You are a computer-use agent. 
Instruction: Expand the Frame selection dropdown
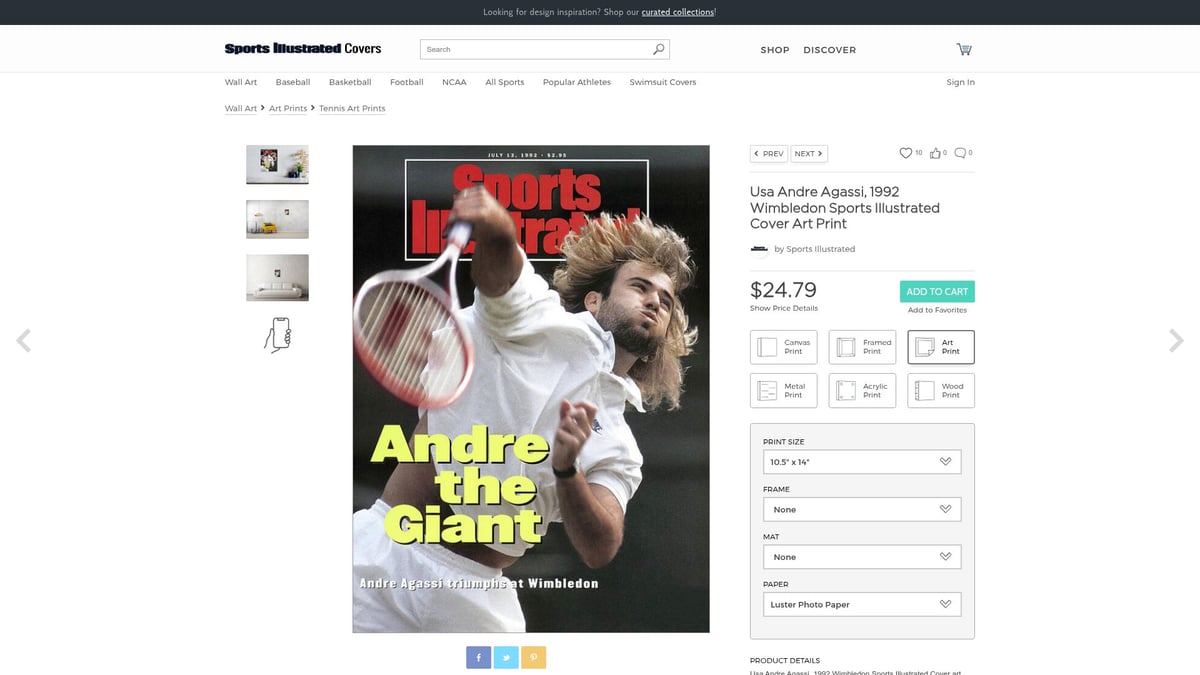click(862, 509)
